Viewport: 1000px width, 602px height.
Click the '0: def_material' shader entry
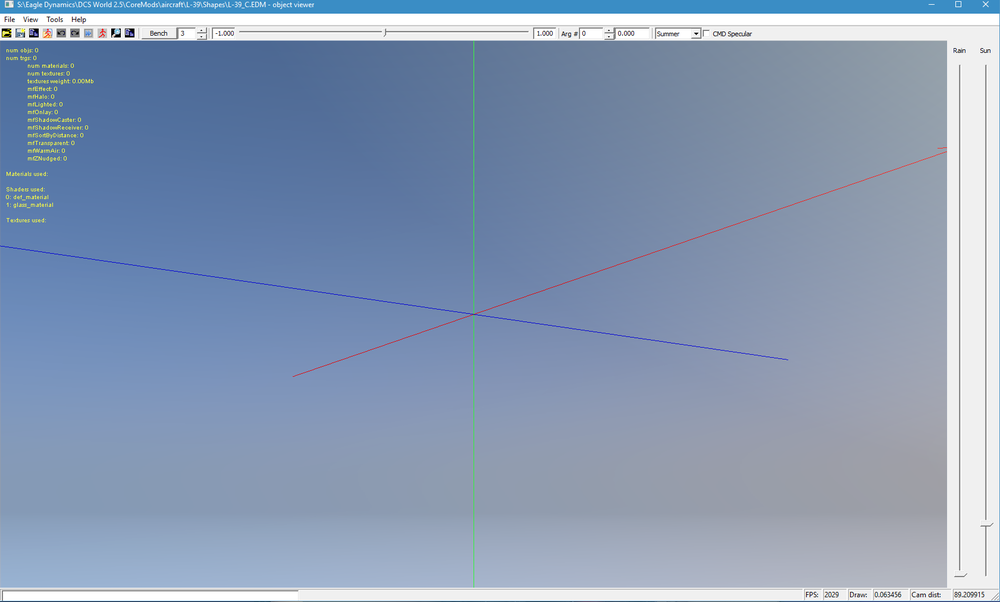coord(27,197)
